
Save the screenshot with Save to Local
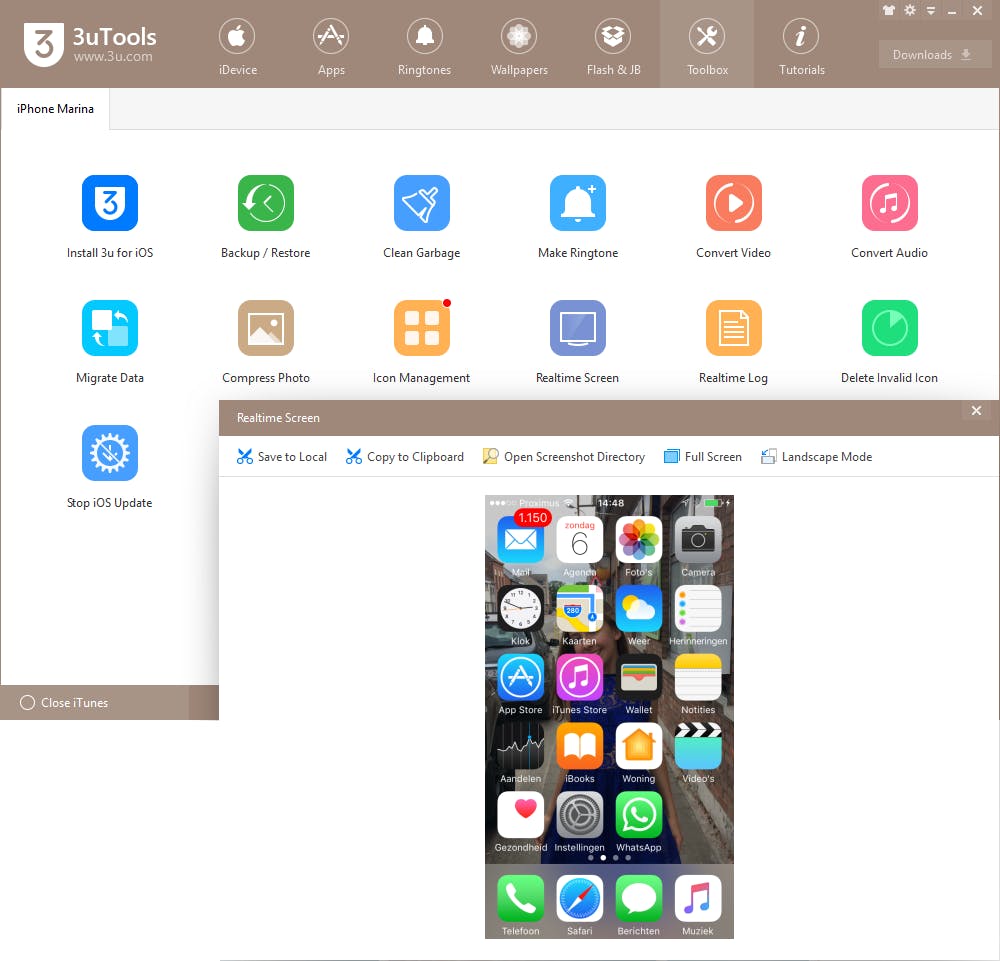click(x=283, y=456)
